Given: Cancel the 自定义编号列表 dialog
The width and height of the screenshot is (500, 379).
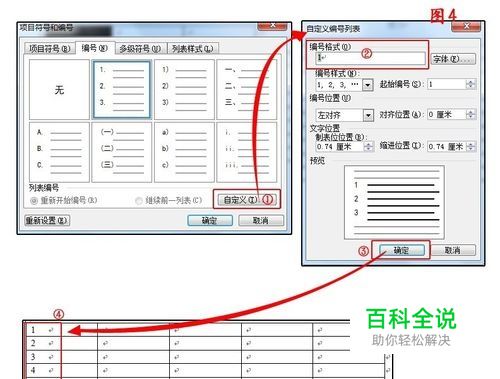Looking at the screenshot, I should 453,250.
